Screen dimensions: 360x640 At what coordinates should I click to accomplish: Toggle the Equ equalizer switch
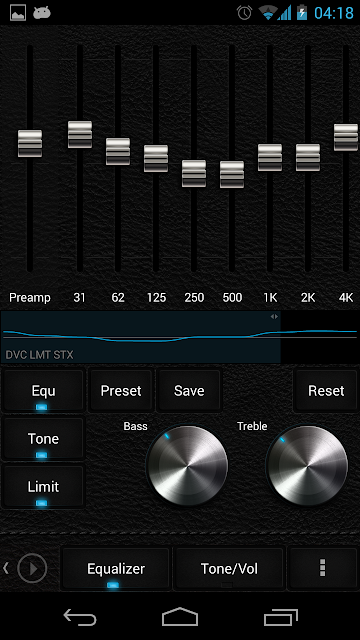point(43,391)
